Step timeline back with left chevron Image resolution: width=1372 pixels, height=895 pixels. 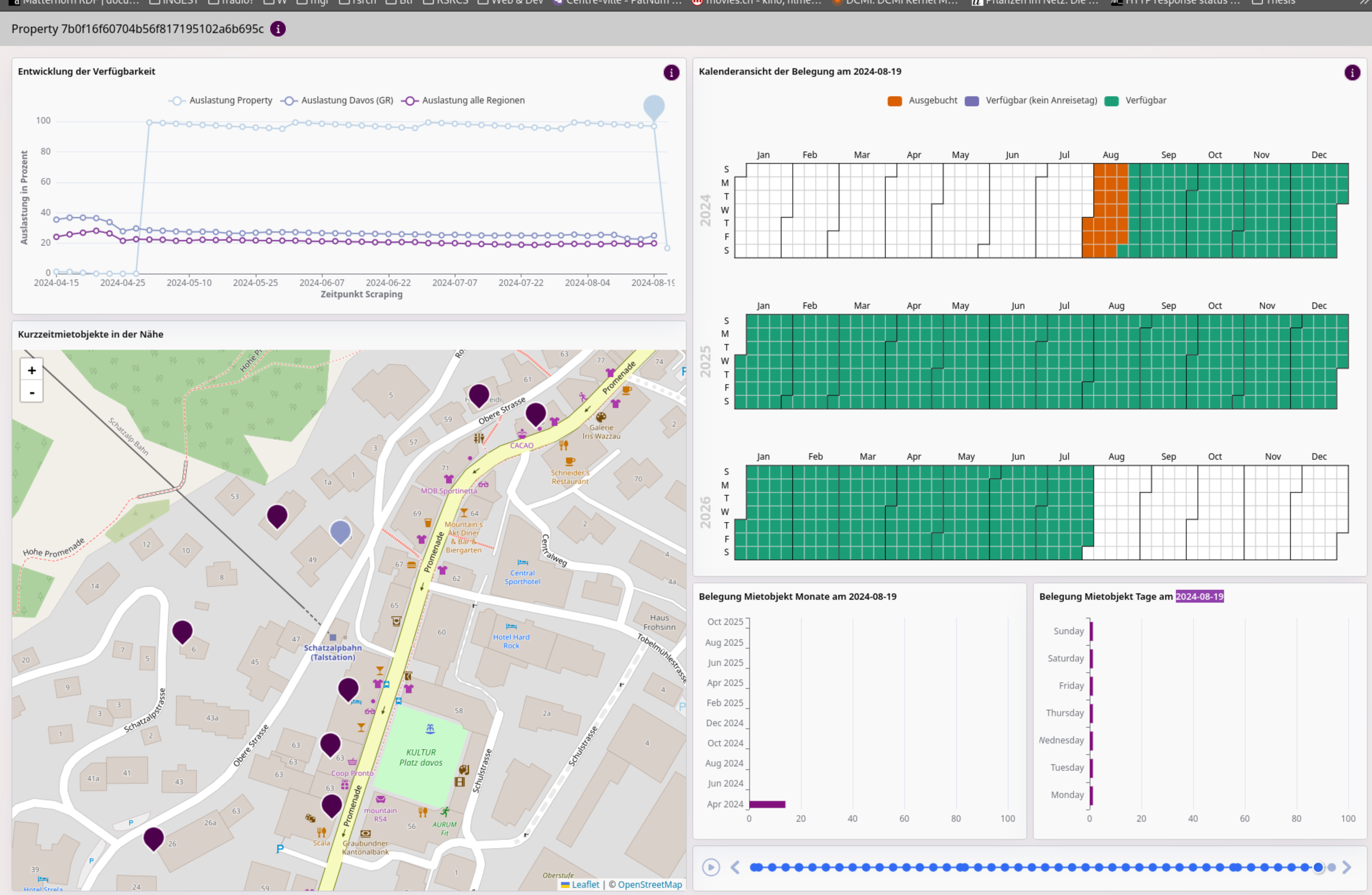pos(735,867)
